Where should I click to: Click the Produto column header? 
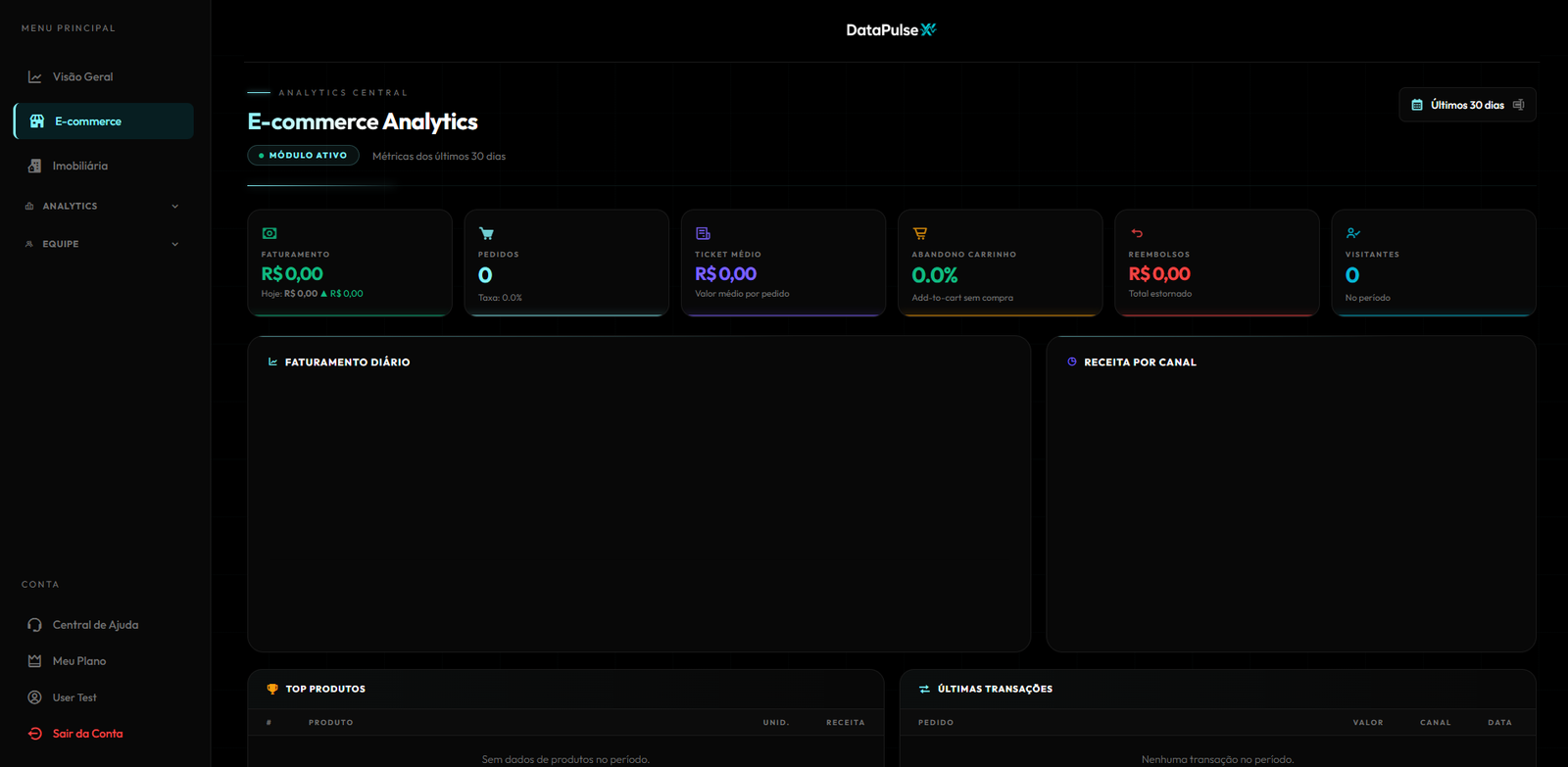330,723
